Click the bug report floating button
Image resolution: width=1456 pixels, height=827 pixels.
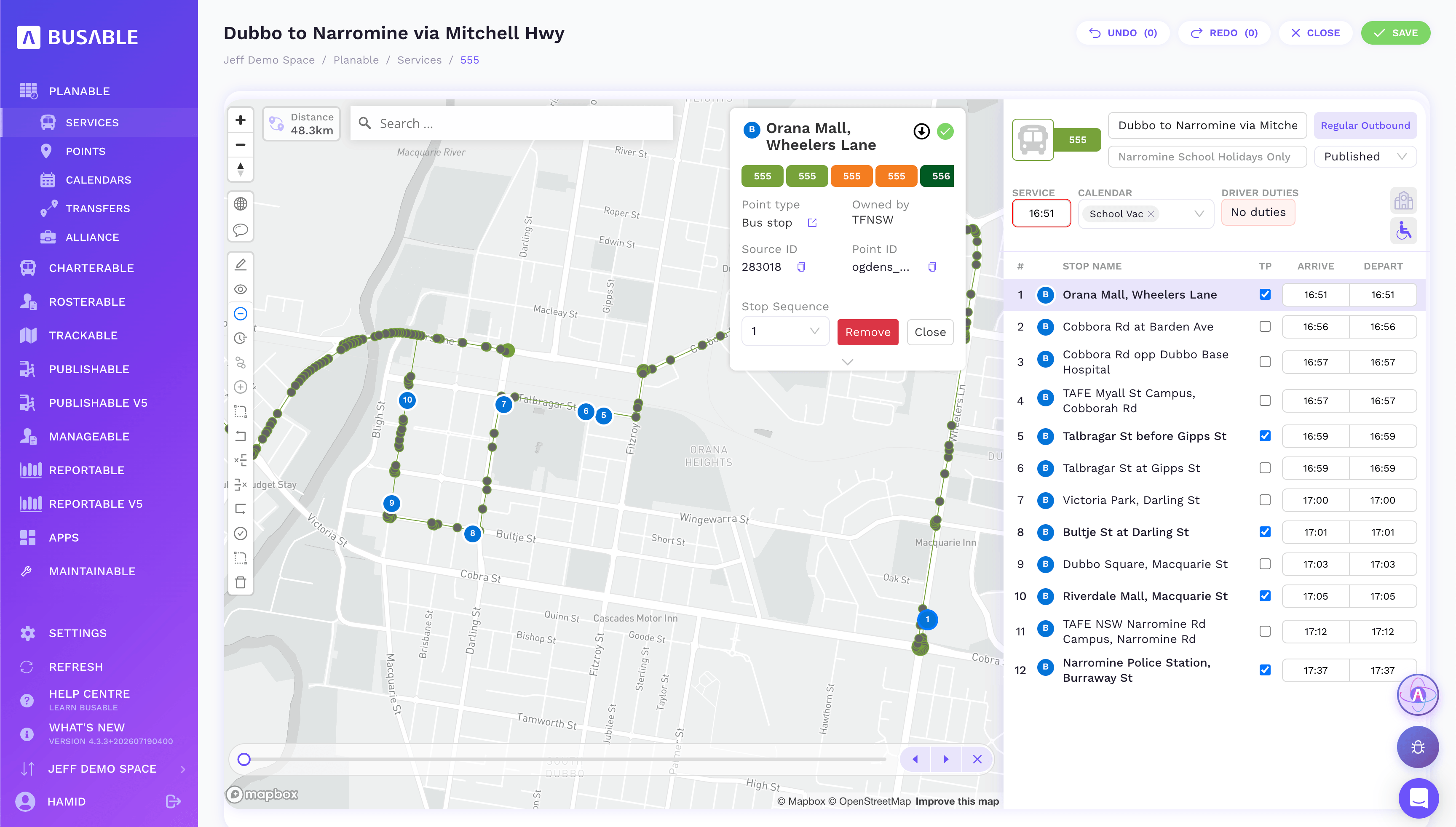click(1417, 746)
